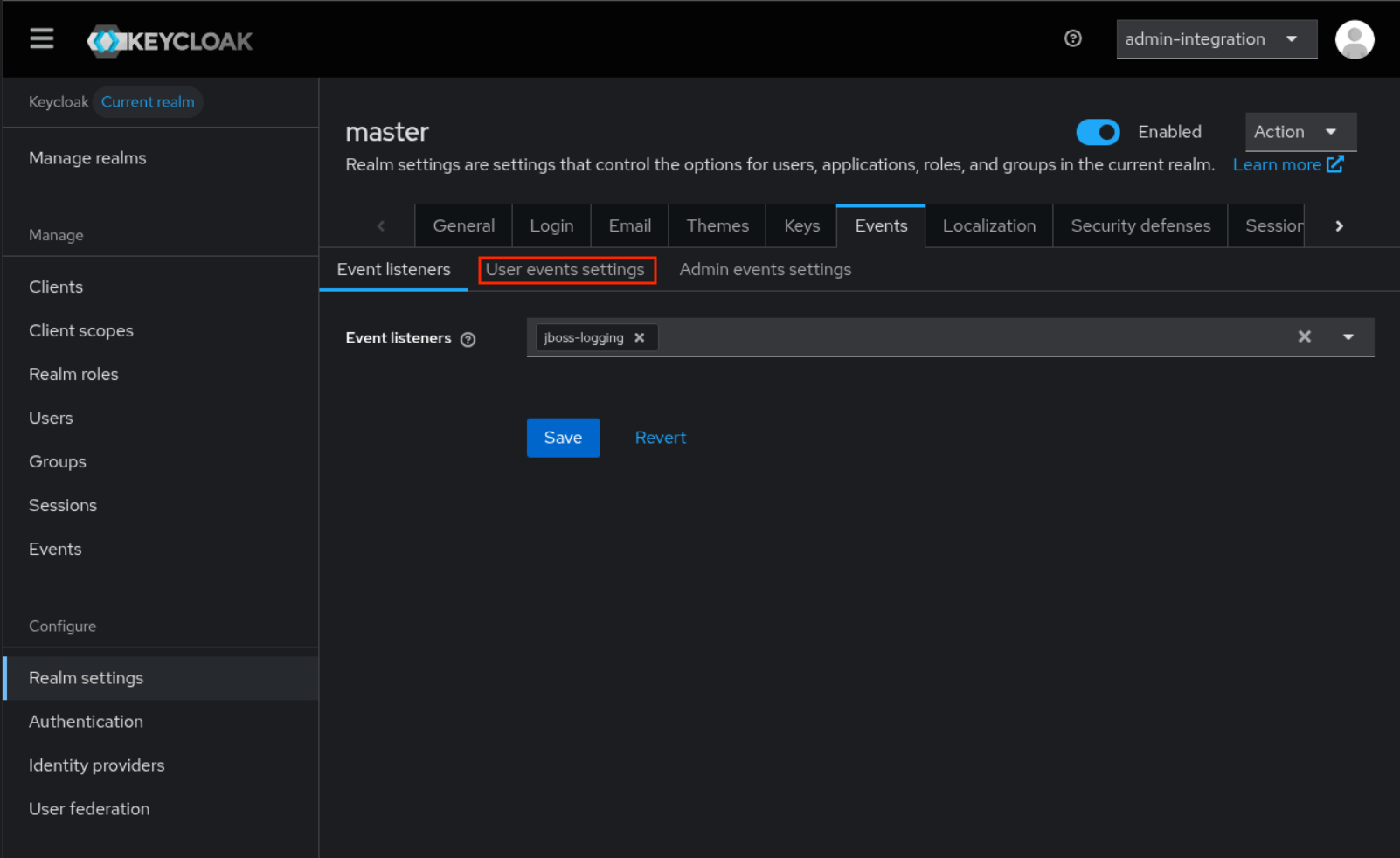Click the Keycloak logo
The height and width of the screenshot is (858, 1400).
[x=170, y=41]
